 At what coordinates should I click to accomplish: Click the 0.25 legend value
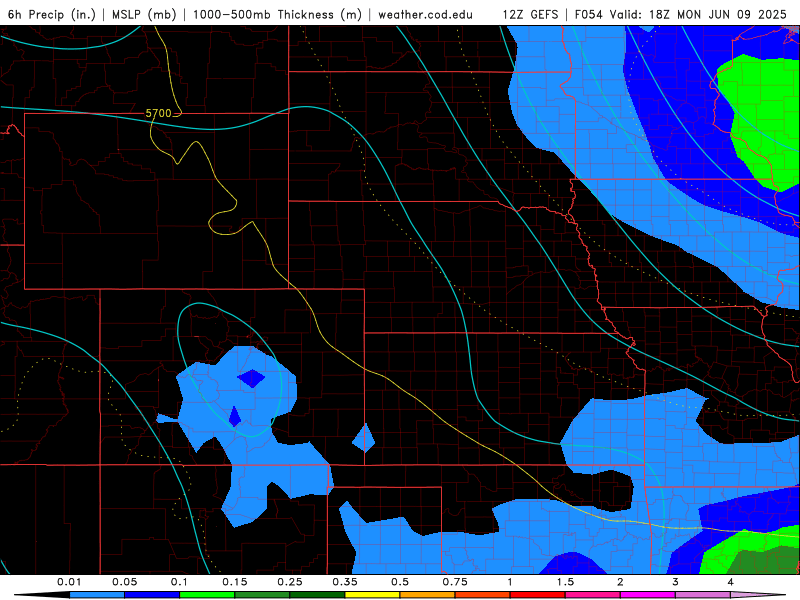pyautogui.click(x=290, y=582)
